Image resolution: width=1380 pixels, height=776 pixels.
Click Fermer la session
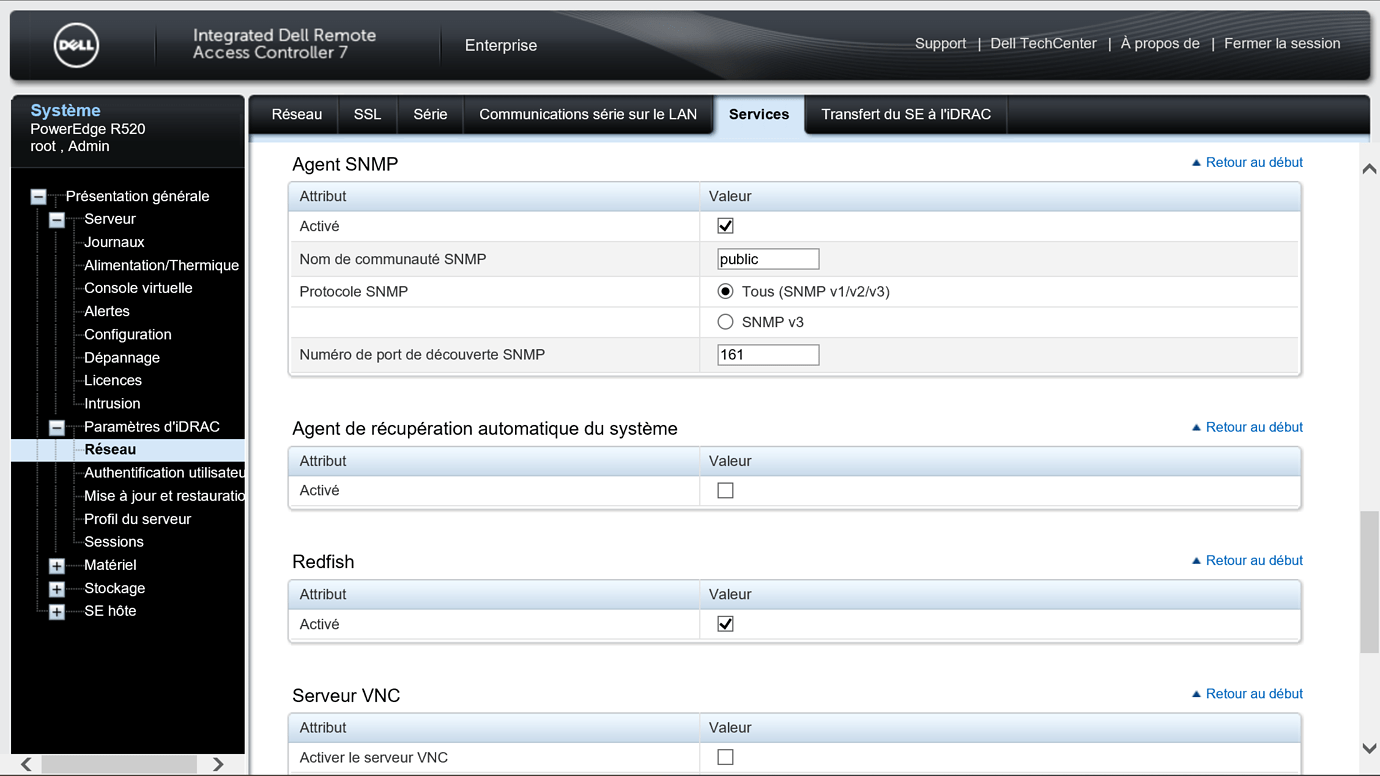1282,43
